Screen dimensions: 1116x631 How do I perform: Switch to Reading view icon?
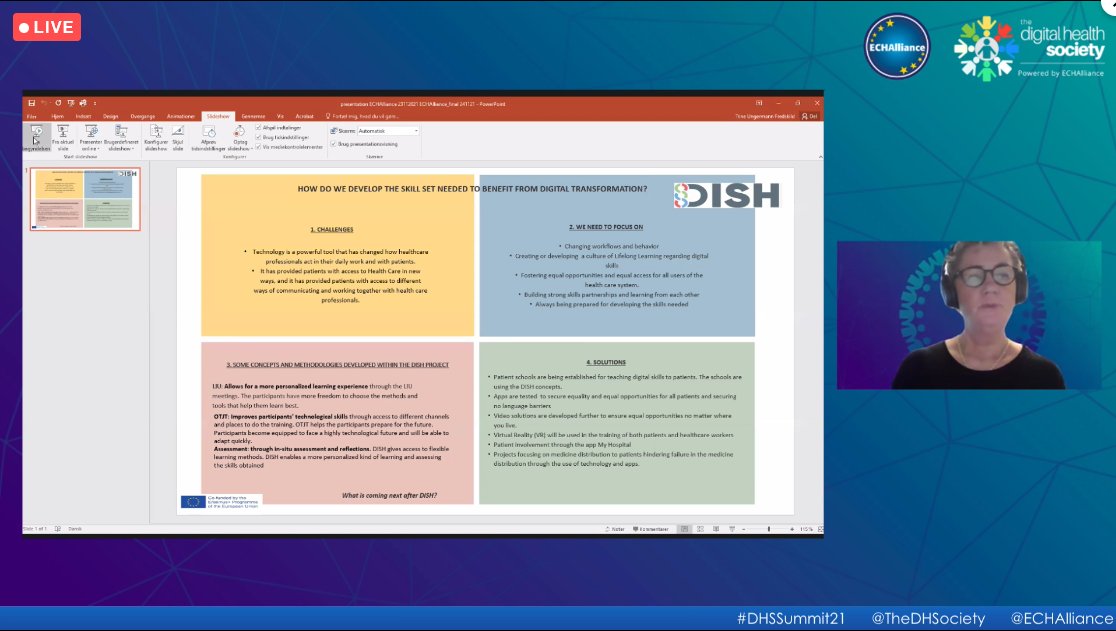[716, 529]
